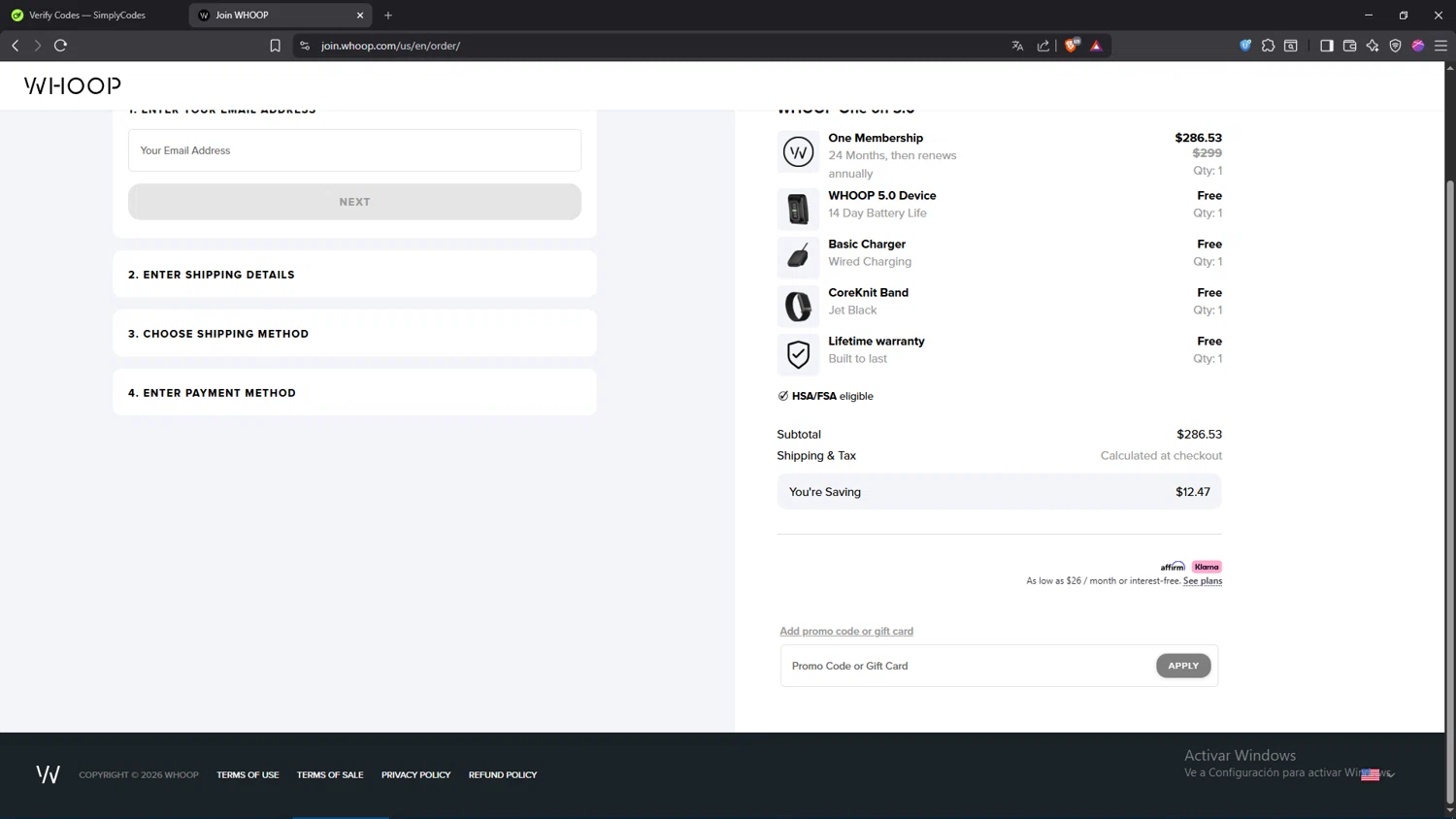This screenshot has width=1456, height=819.
Task: Click the HSA/FSA eligible checkmark icon
Action: (x=783, y=396)
